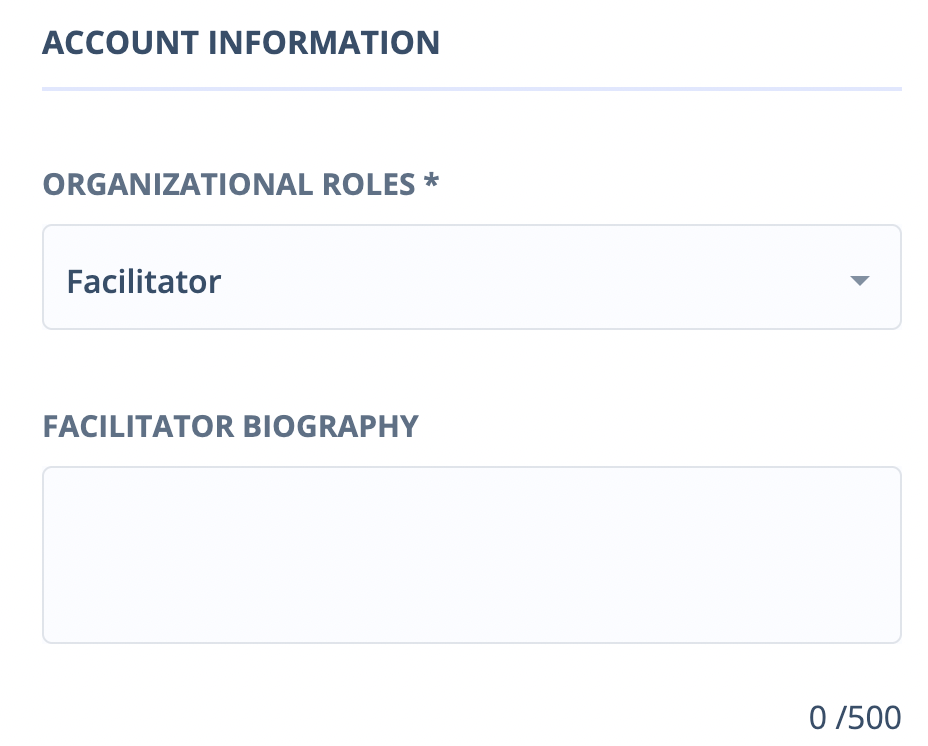Screen dimensions: 928x746
Task: Click the Account Information section title
Action: pos(240,43)
